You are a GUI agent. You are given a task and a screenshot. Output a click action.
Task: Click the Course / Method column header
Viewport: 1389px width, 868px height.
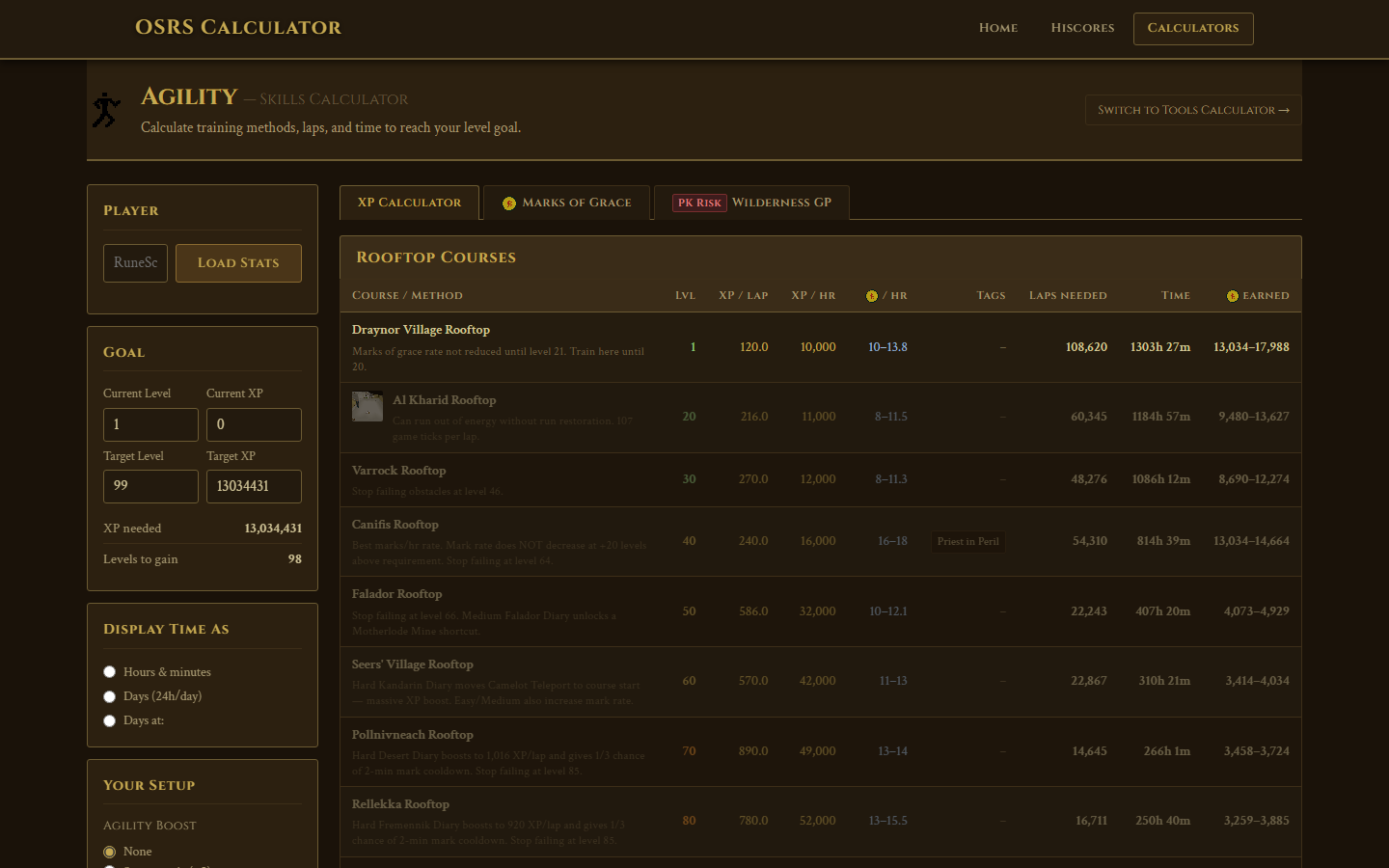[x=407, y=295]
